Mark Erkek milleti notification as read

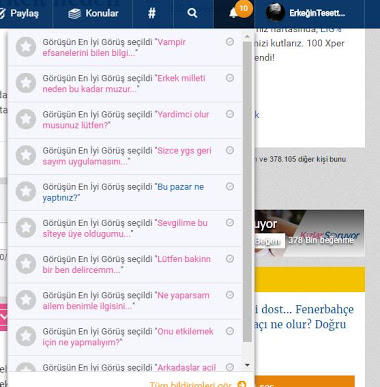(x=230, y=78)
